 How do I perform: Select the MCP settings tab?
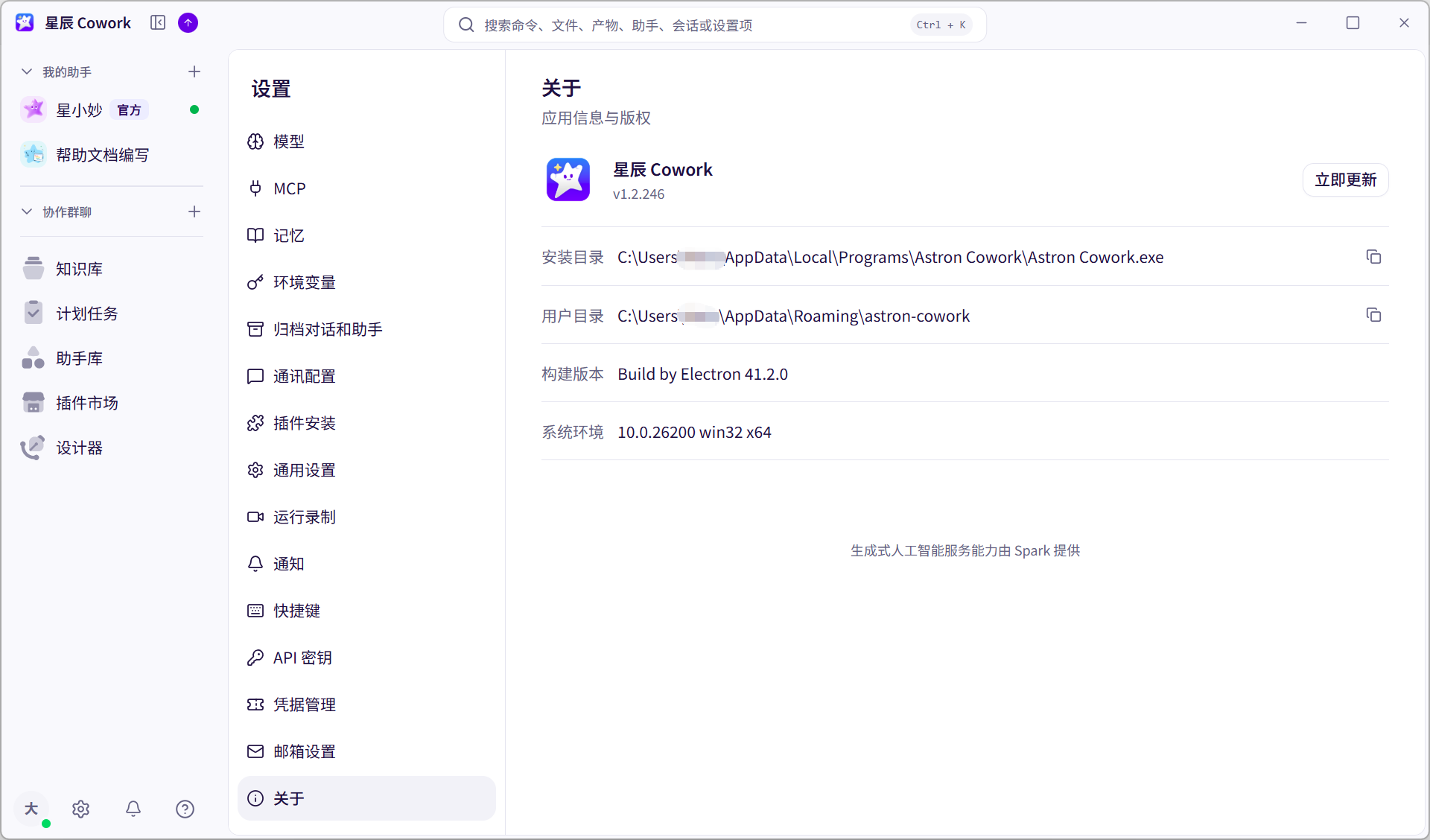tap(366, 188)
